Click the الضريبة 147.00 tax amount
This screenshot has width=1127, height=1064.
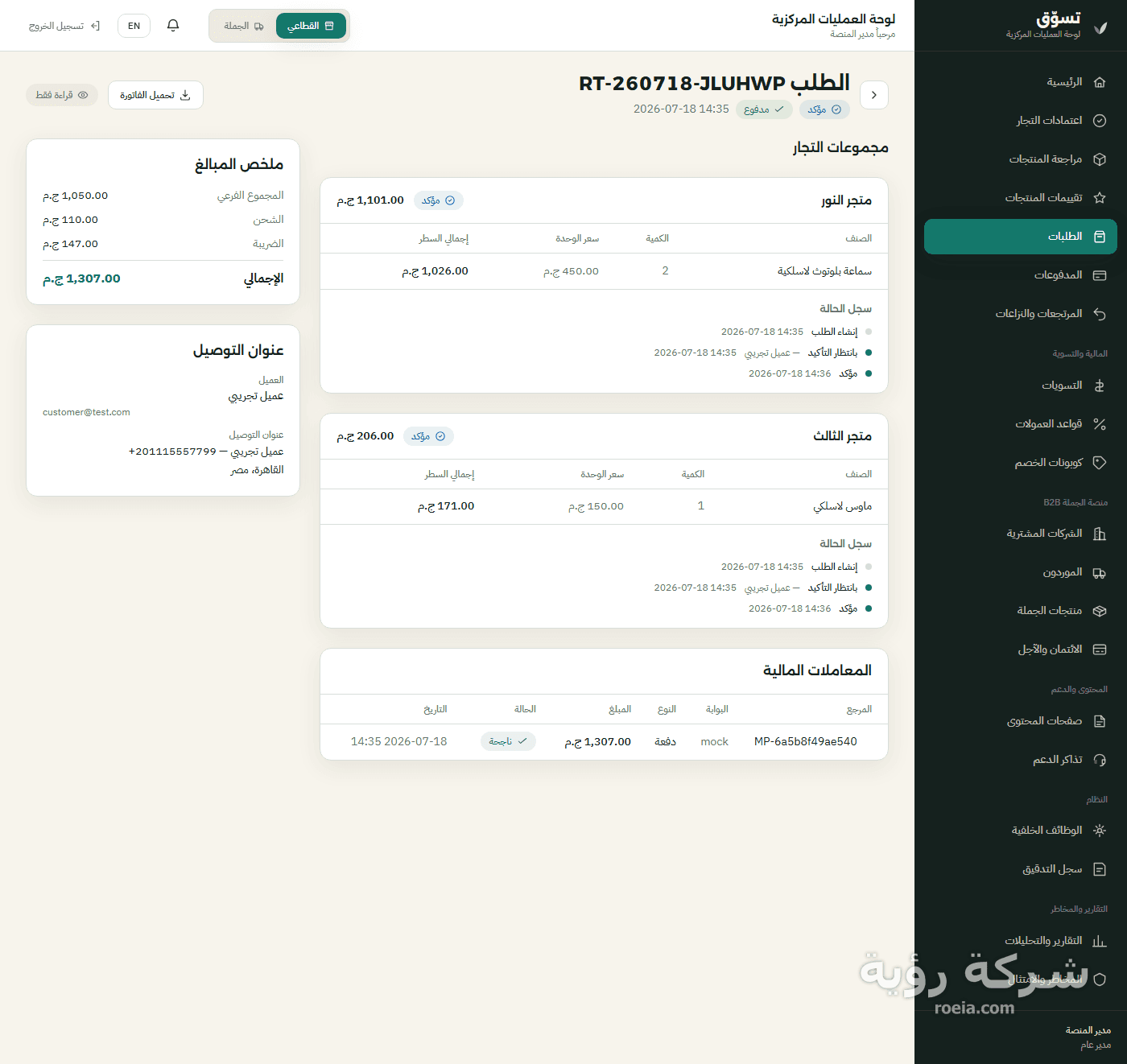click(70, 244)
